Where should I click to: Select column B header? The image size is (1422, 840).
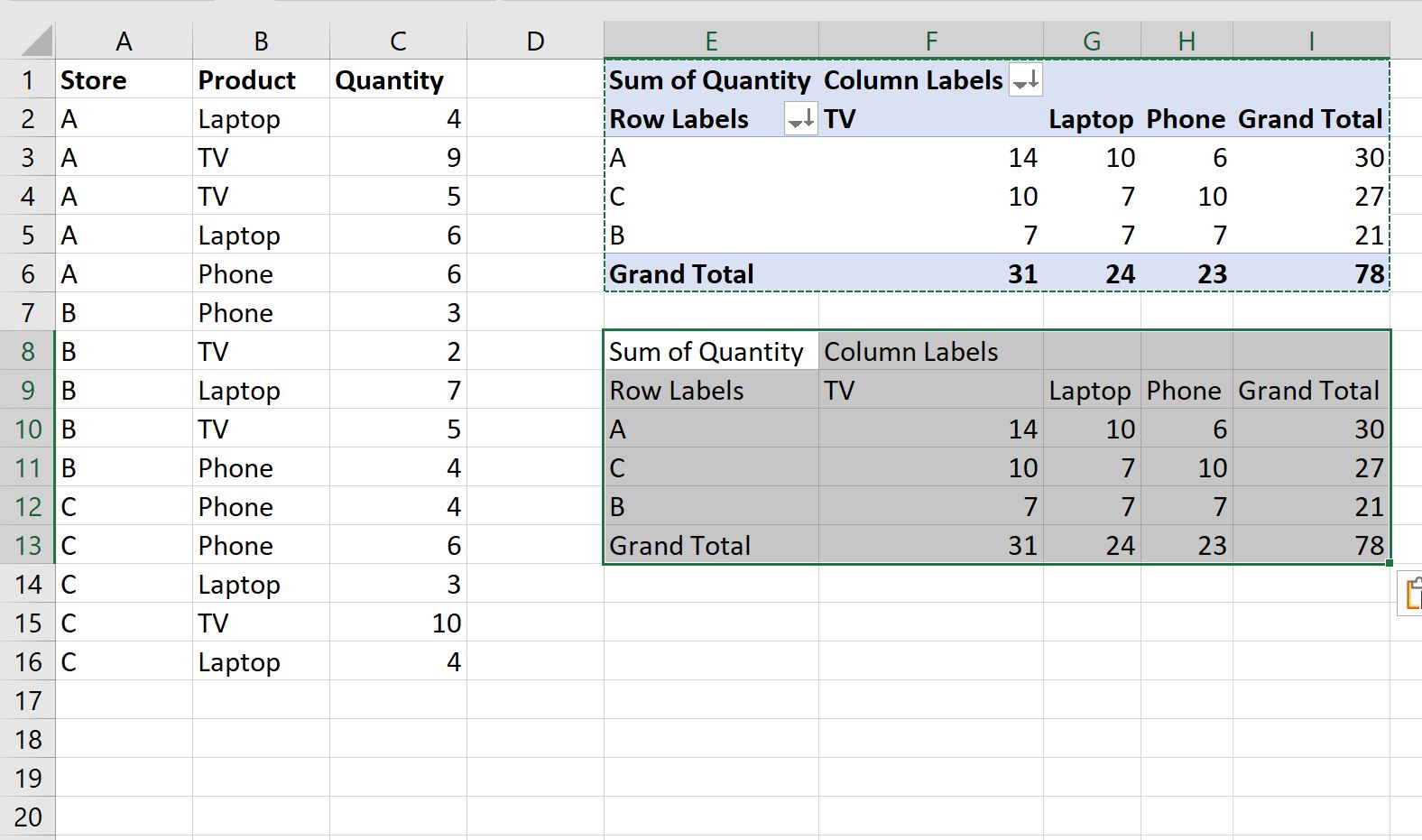point(261,42)
